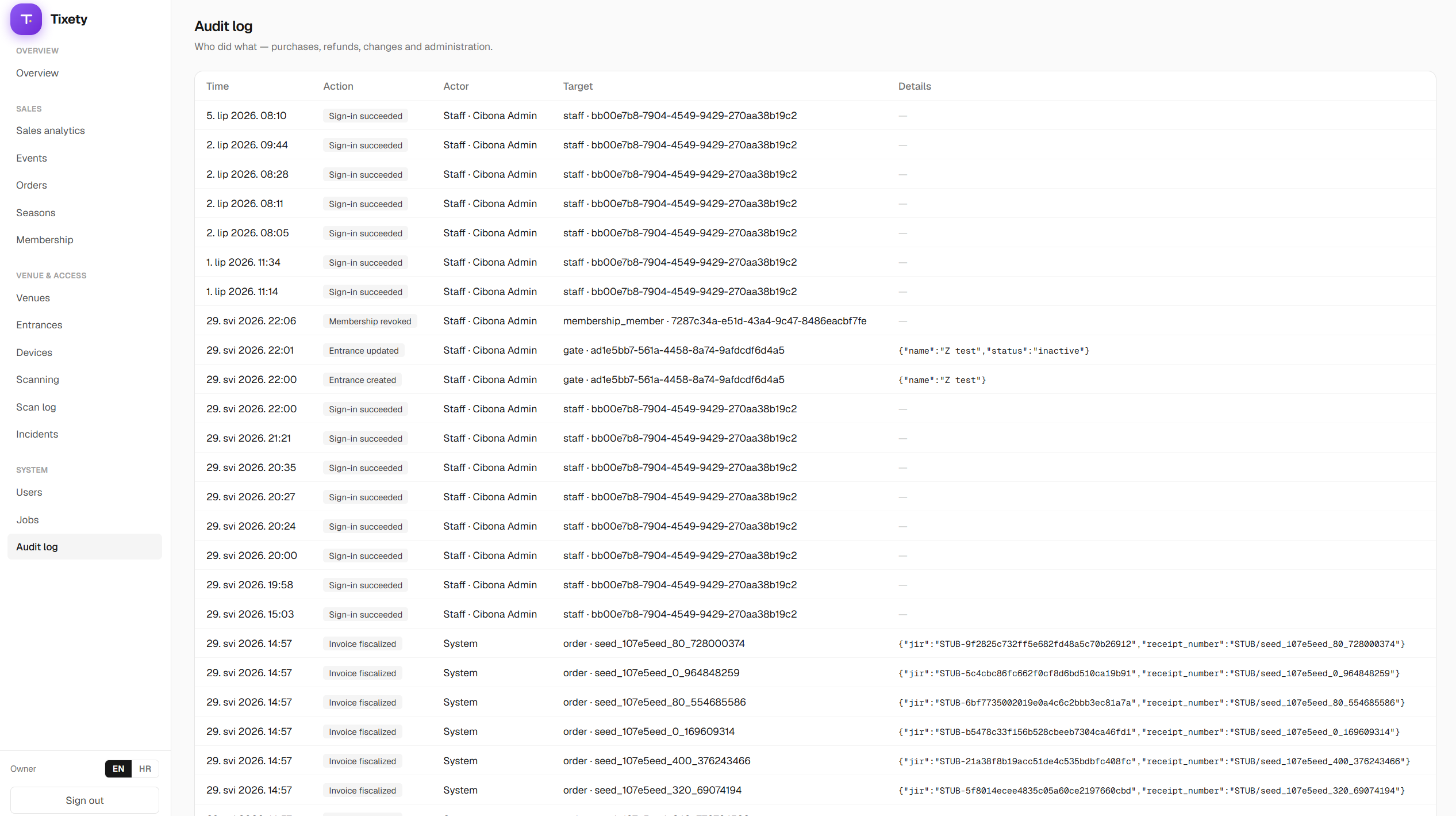Click the STUB-9f2825c732ff5e682fd48a5c70b26912 details JSON
This screenshot has width=1456, height=816.
[1151, 644]
